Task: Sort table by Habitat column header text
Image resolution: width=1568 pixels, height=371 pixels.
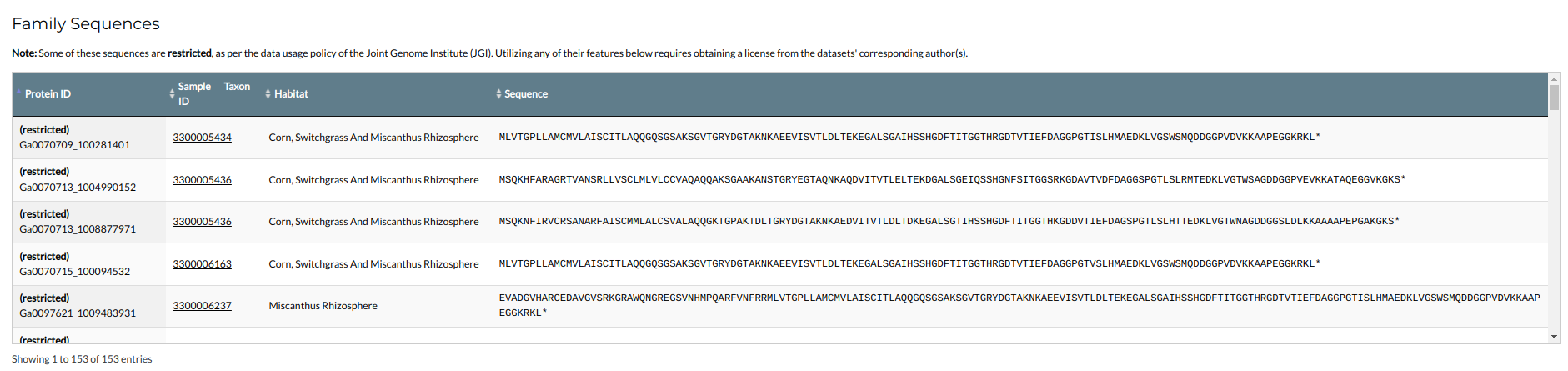Action: click(291, 94)
